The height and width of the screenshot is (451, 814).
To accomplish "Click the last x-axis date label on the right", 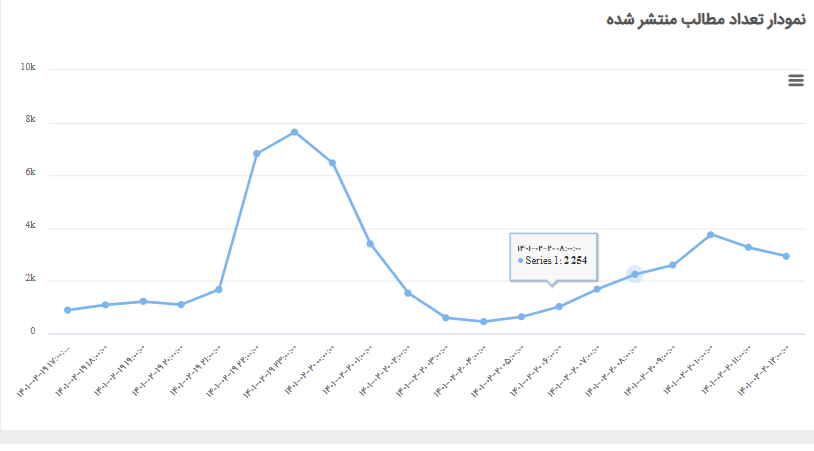I will [x=767, y=368].
